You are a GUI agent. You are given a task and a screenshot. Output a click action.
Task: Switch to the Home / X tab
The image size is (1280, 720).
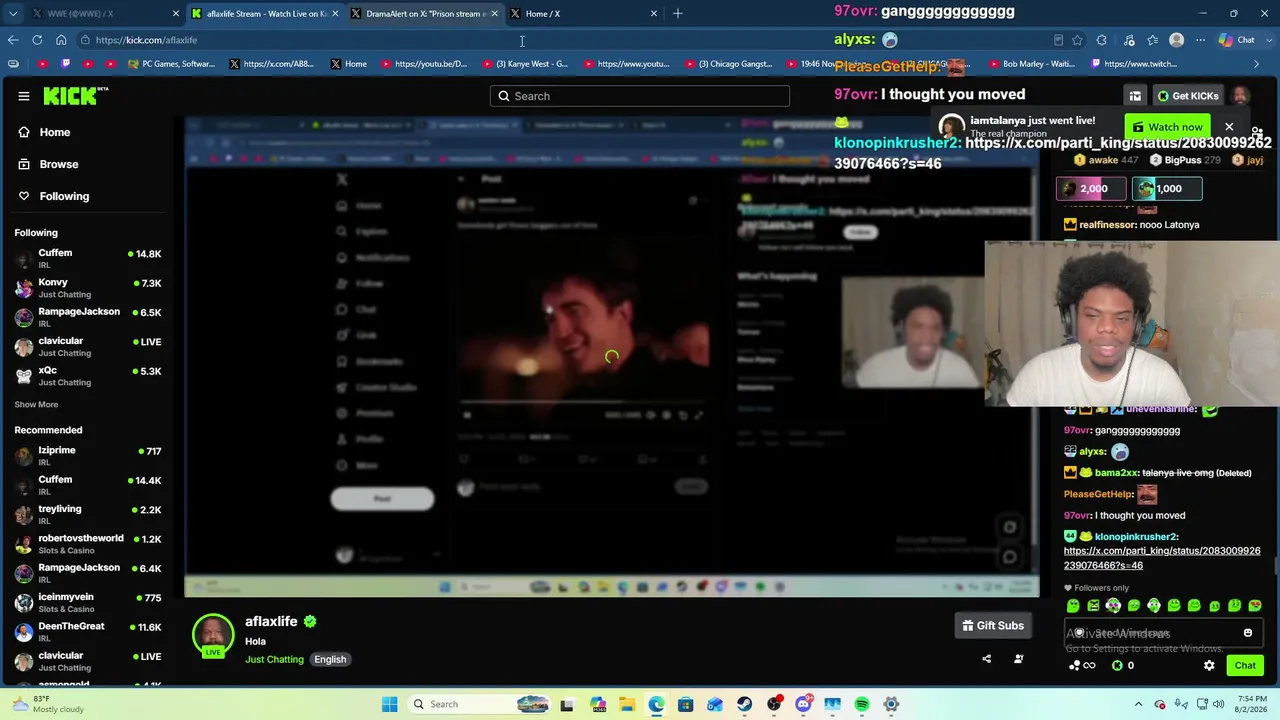pyautogui.click(x=584, y=14)
